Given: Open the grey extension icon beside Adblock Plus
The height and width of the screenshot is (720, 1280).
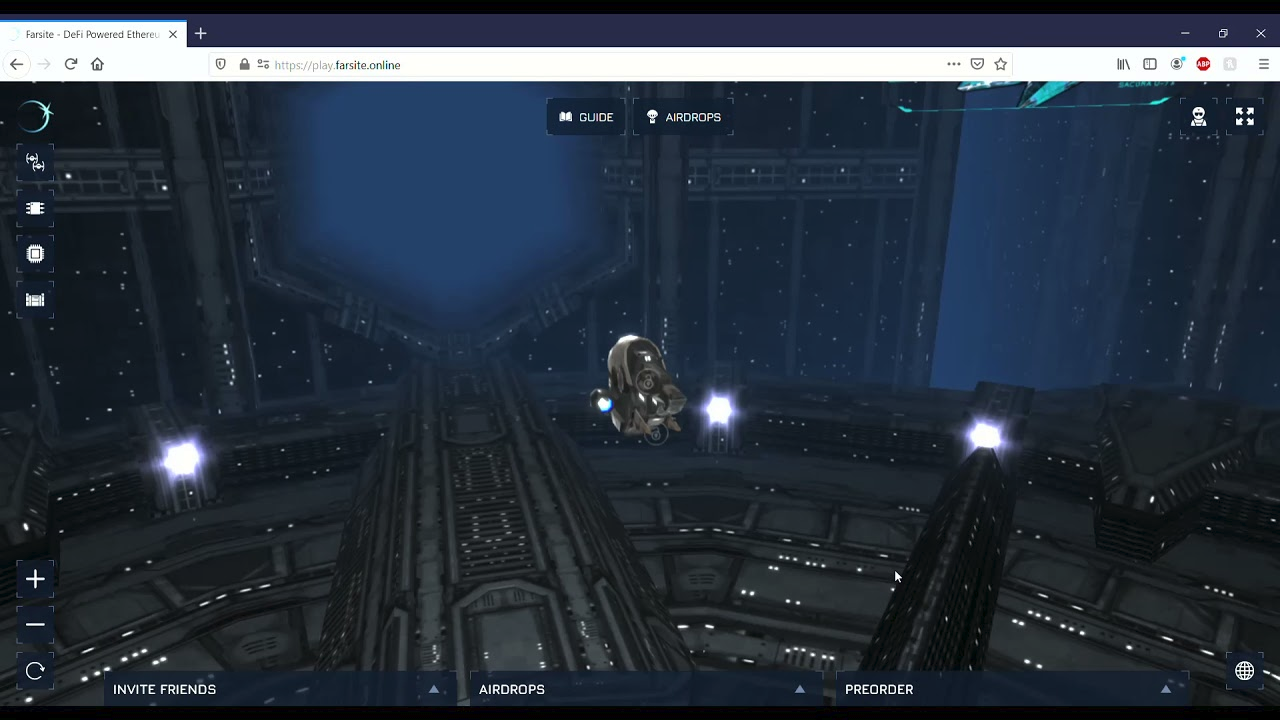Looking at the screenshot, I should pyautogui.click(x=1230, y=64).
